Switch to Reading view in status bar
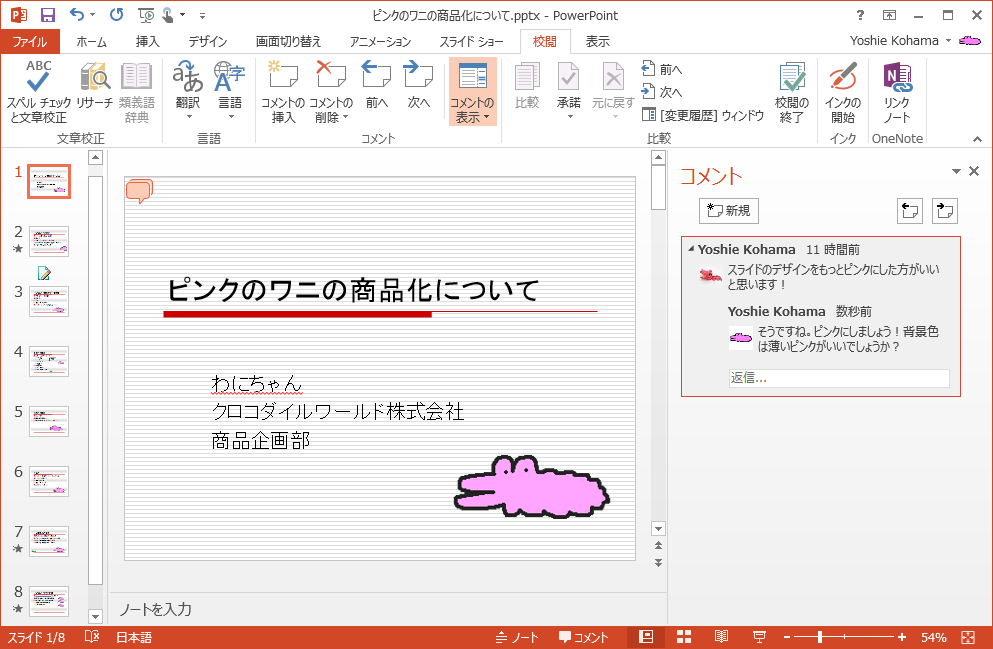 tap(721, 636)
